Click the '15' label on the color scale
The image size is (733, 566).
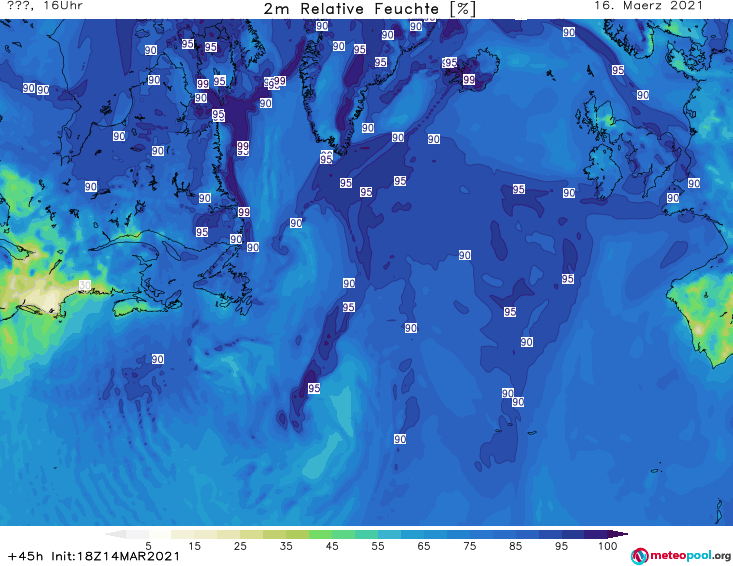(x=194, y=545)
